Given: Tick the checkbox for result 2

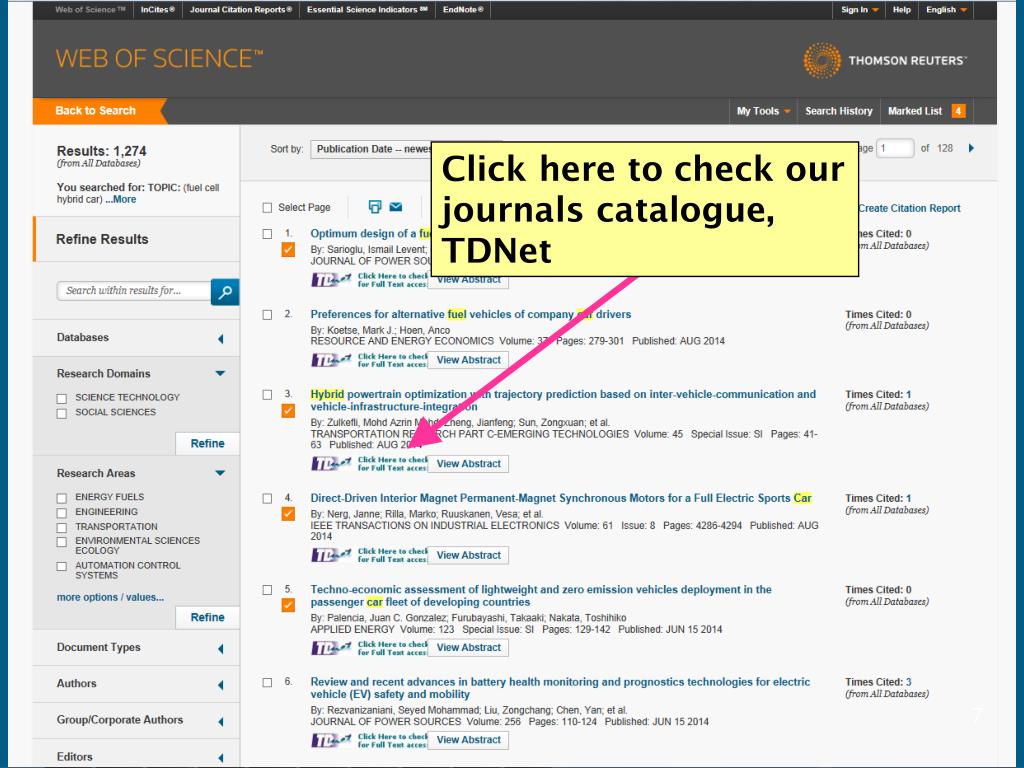Looking at the screenshot, I should [267, 315].
